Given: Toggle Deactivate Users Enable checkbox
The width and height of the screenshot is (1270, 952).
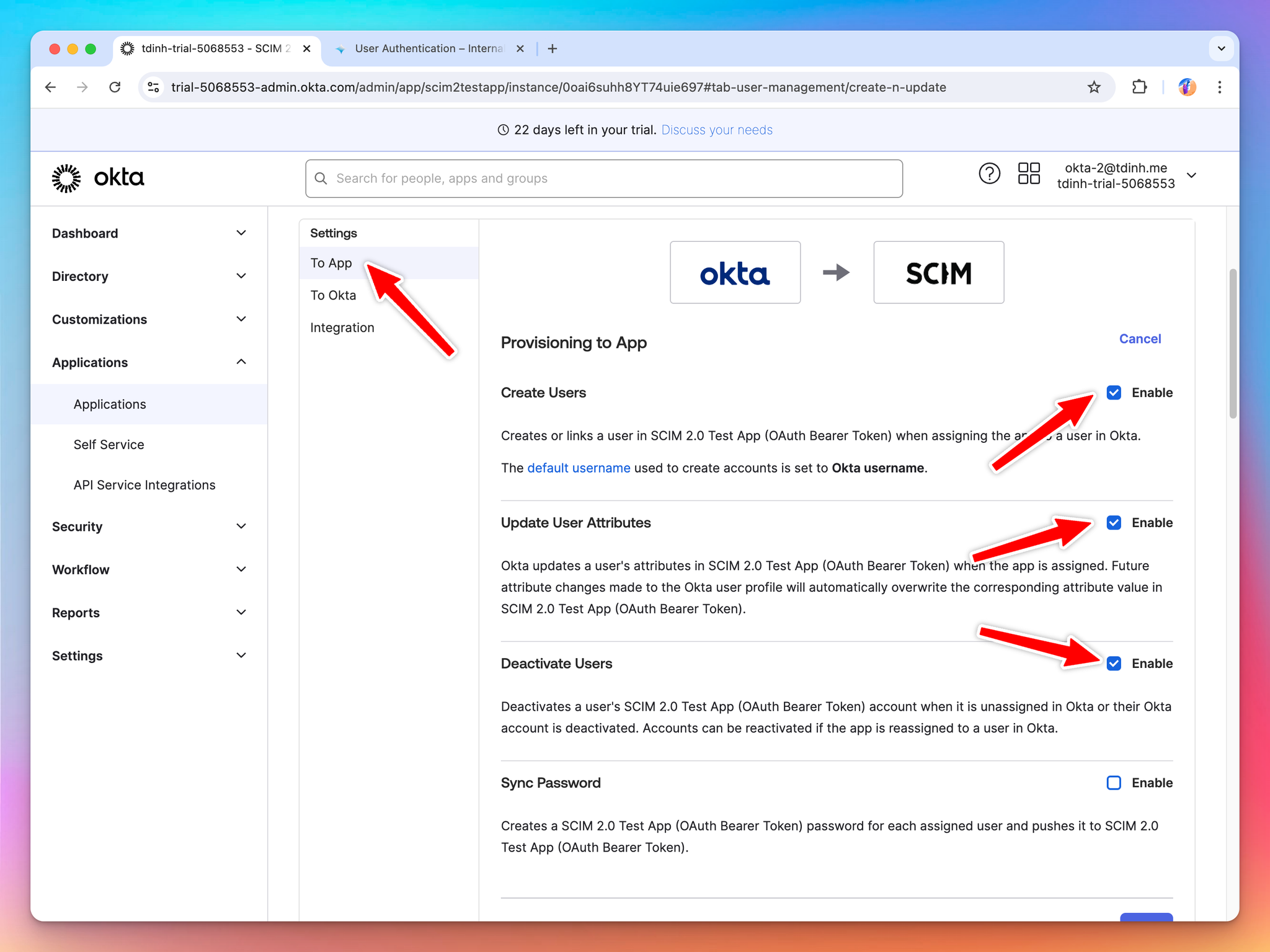Looking at the screenshot, I should point(1114,664).
